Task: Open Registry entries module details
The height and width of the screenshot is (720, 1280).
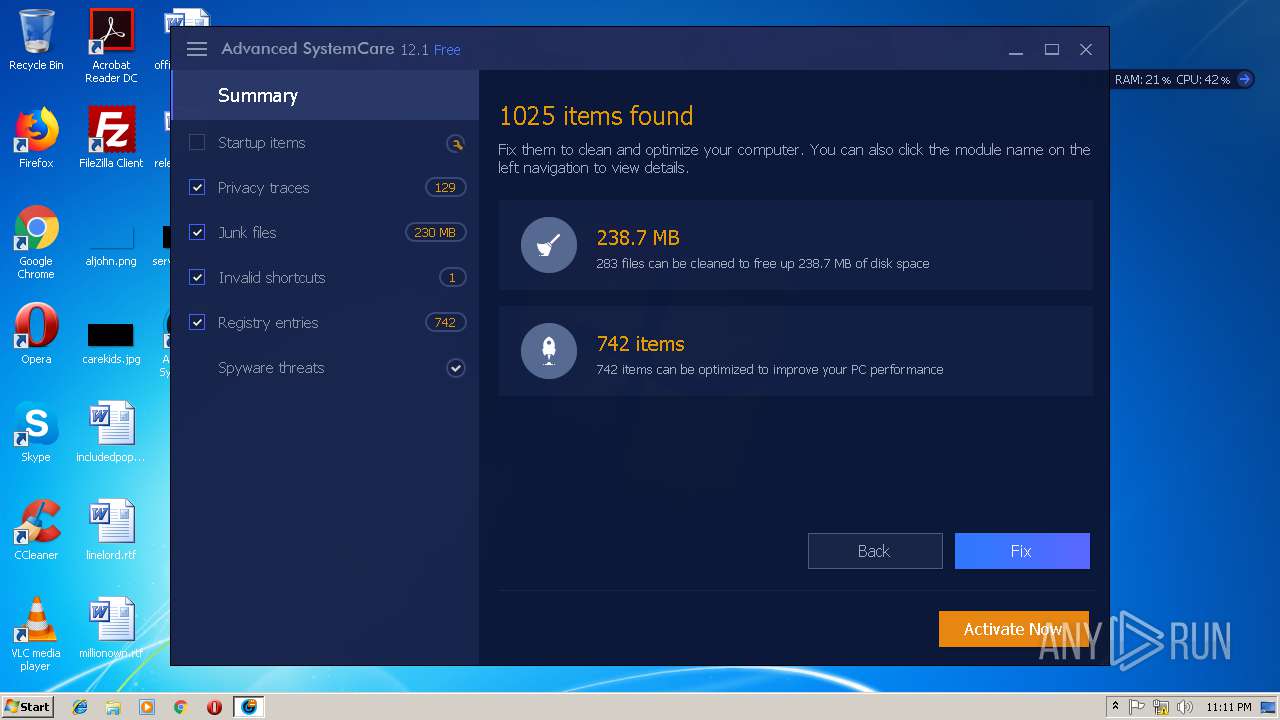Action: tap(268, 322)
